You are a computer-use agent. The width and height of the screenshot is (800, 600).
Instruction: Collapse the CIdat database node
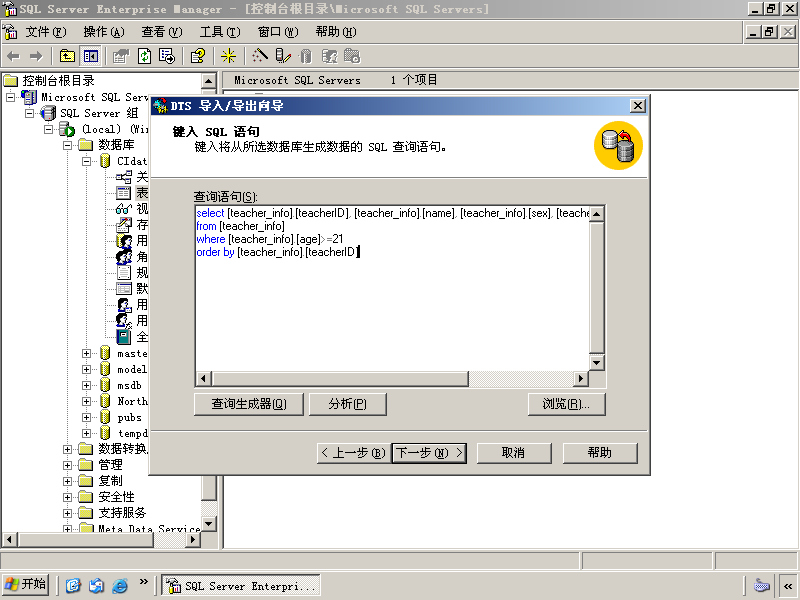click(87, 161)
